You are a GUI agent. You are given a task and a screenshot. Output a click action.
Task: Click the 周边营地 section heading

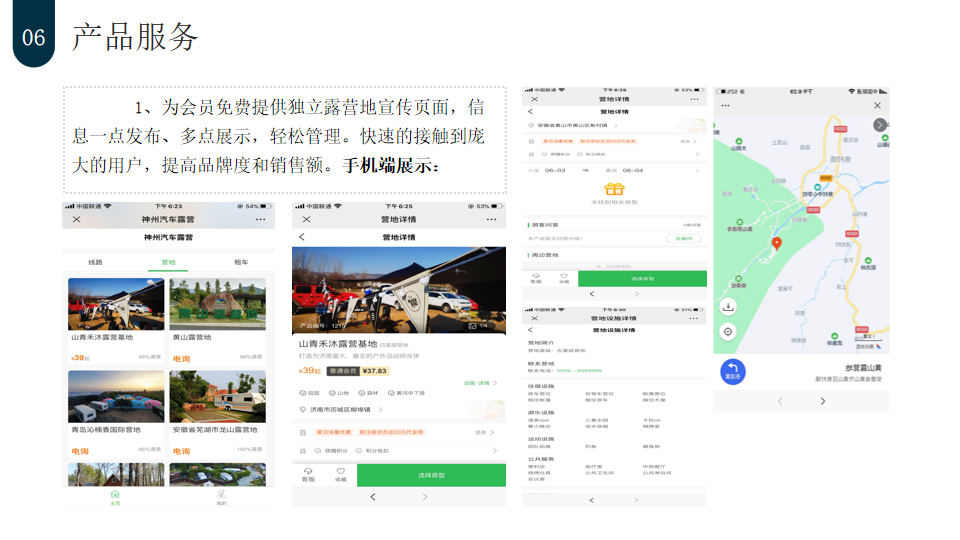[544, 255]
